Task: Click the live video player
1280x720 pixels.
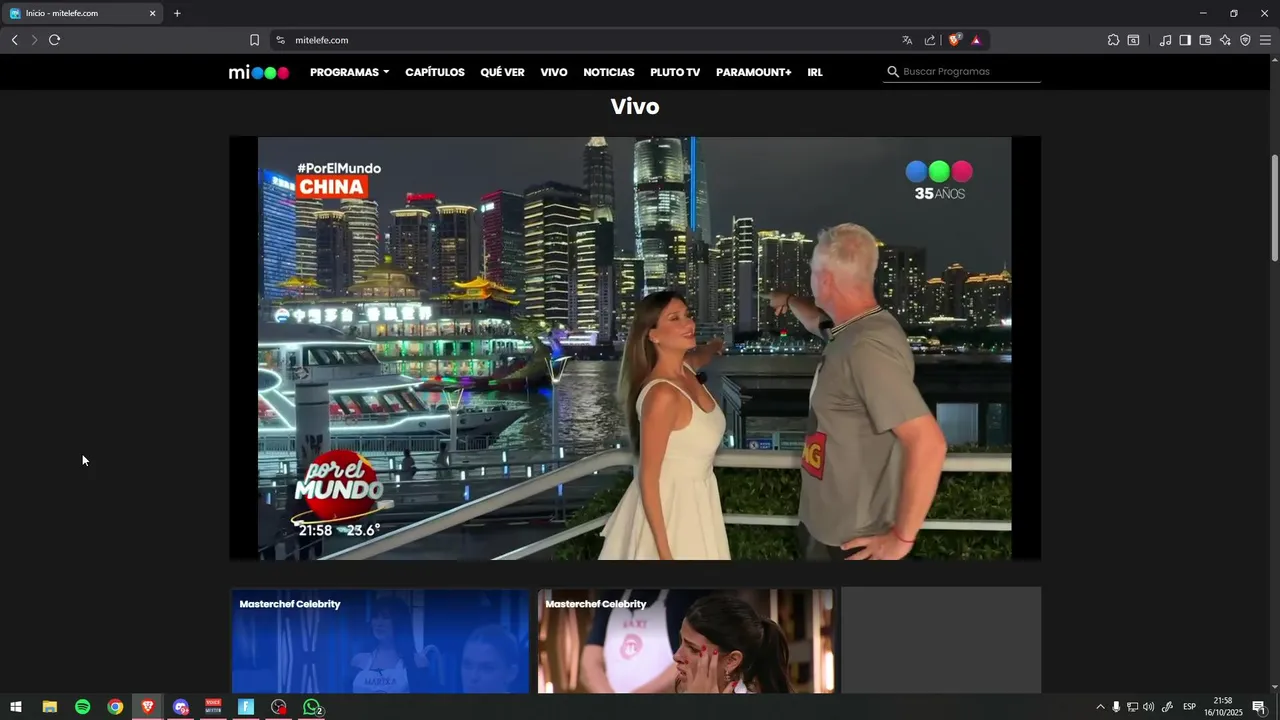Action: [635, 348]
